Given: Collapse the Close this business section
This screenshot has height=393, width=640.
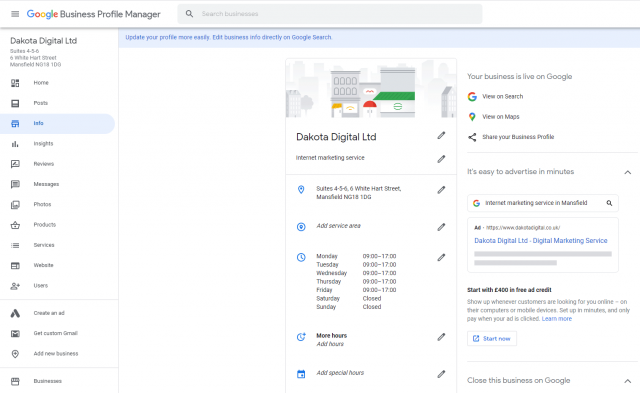Looking at the screenshot, I should coord(627,381).
